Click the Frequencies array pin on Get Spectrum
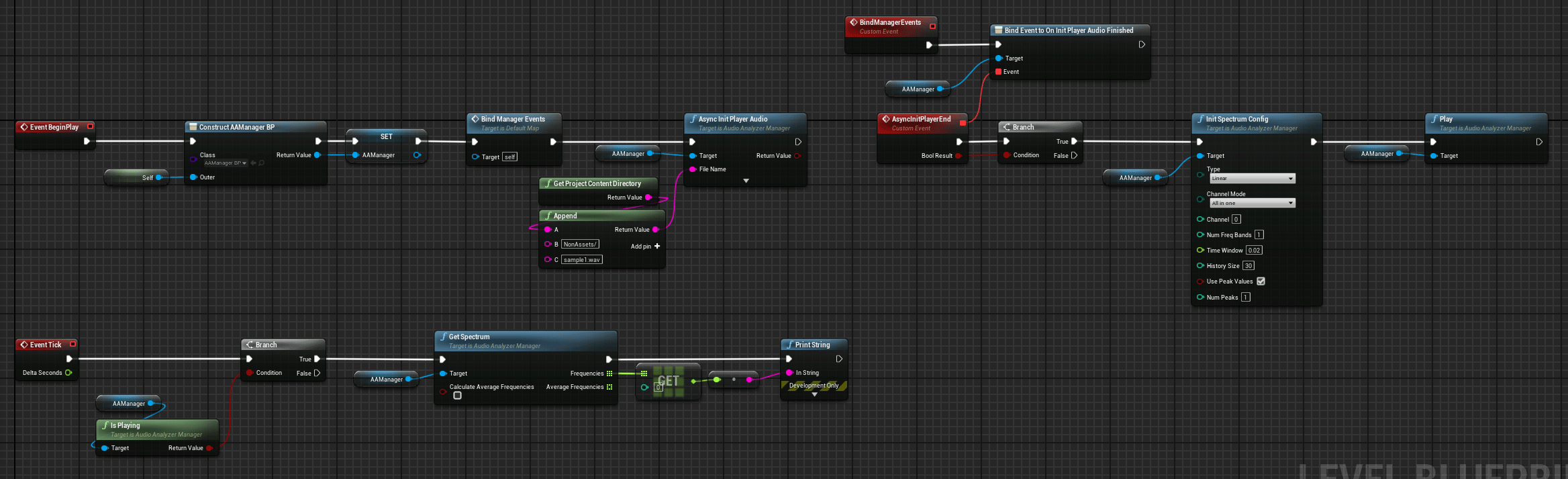This screenshot has height=479, width=1568. pyautogui.click(x=609, y=374)
